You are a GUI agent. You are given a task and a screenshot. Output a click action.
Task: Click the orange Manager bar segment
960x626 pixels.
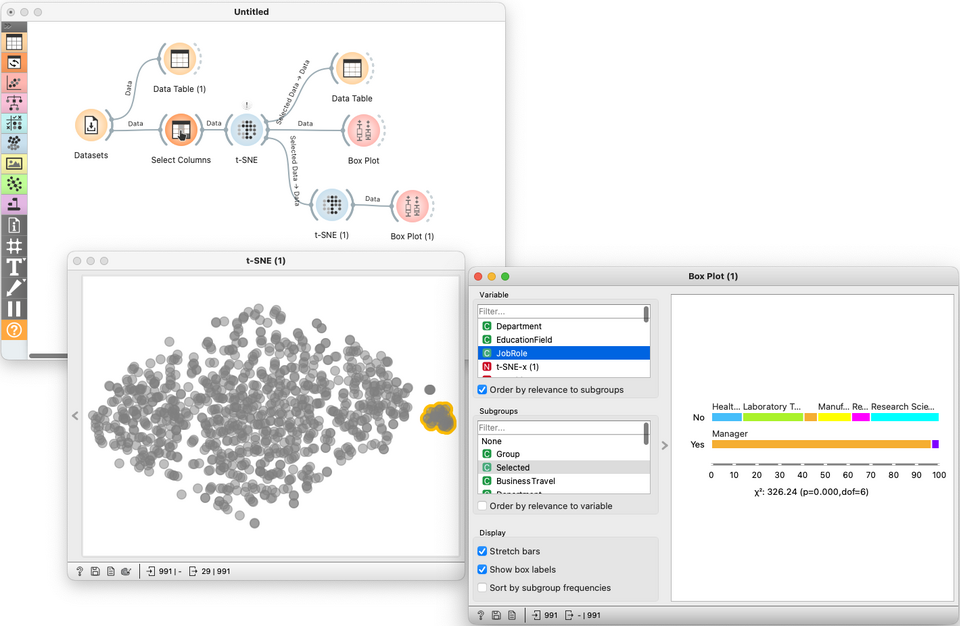821,444
